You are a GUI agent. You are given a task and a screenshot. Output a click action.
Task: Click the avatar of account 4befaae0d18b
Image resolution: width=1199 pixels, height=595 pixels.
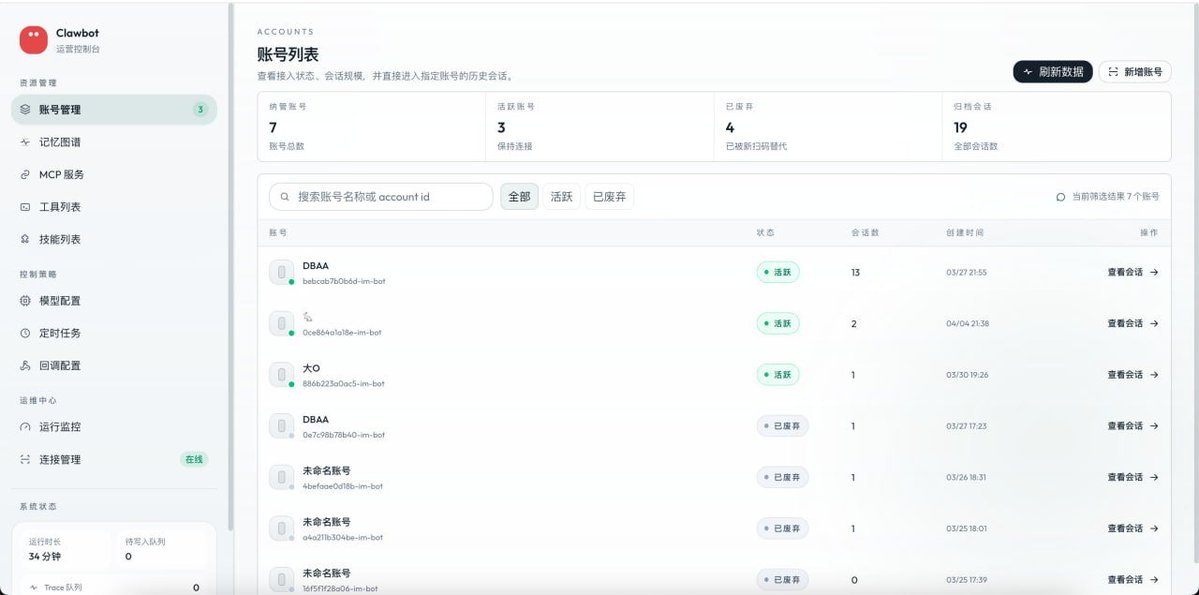point(281,477)
